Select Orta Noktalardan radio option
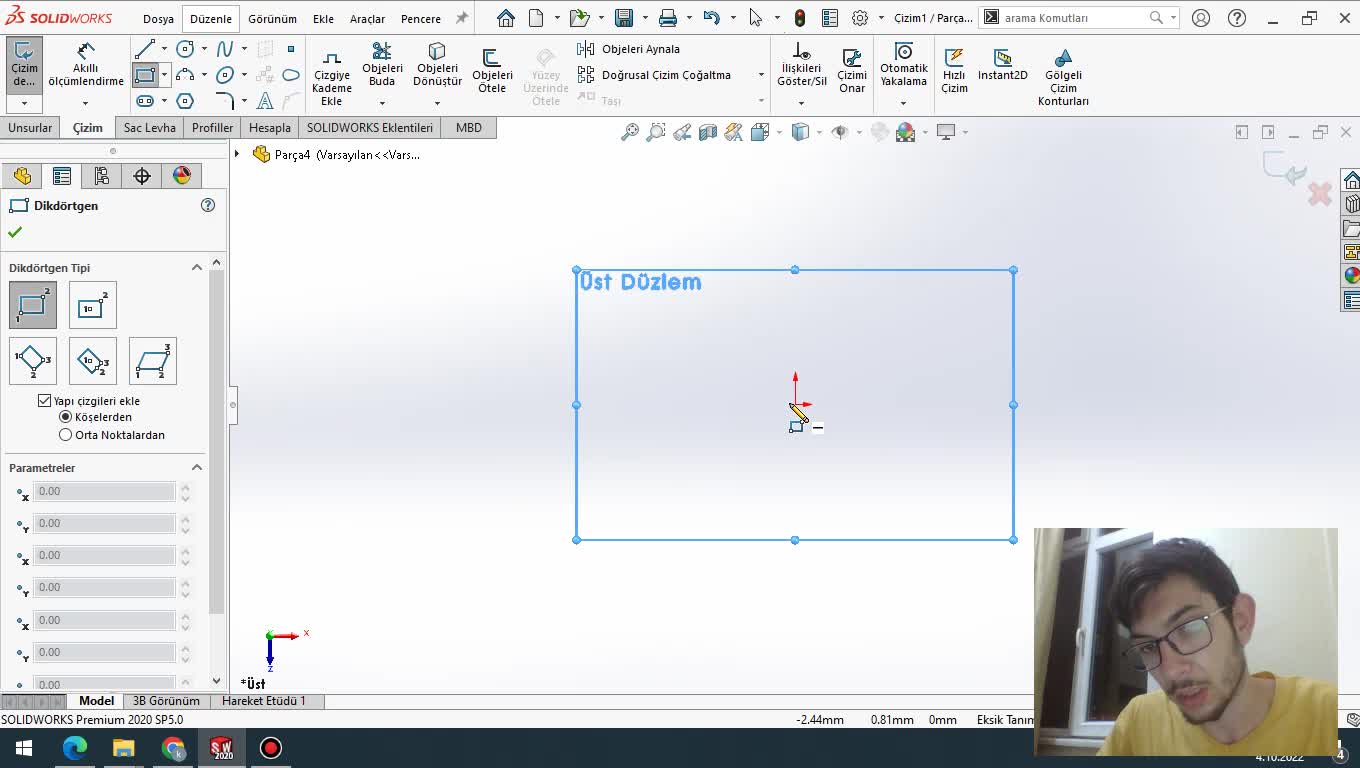Image resolution: width=1360 pixels, height=768 pixels. tap(66, 435)
